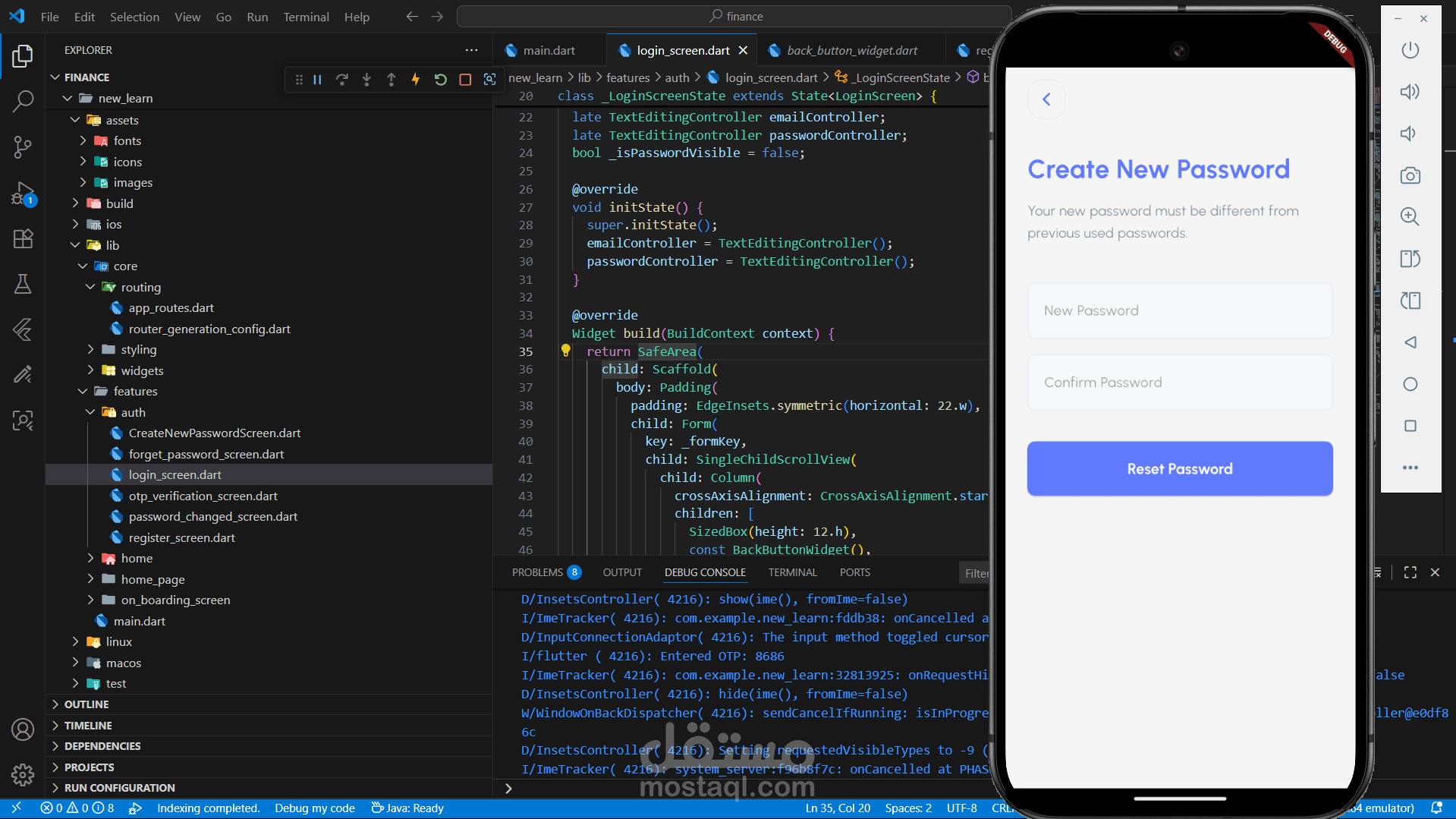Open otp_verification_screen.dart file

click(203, 496)
